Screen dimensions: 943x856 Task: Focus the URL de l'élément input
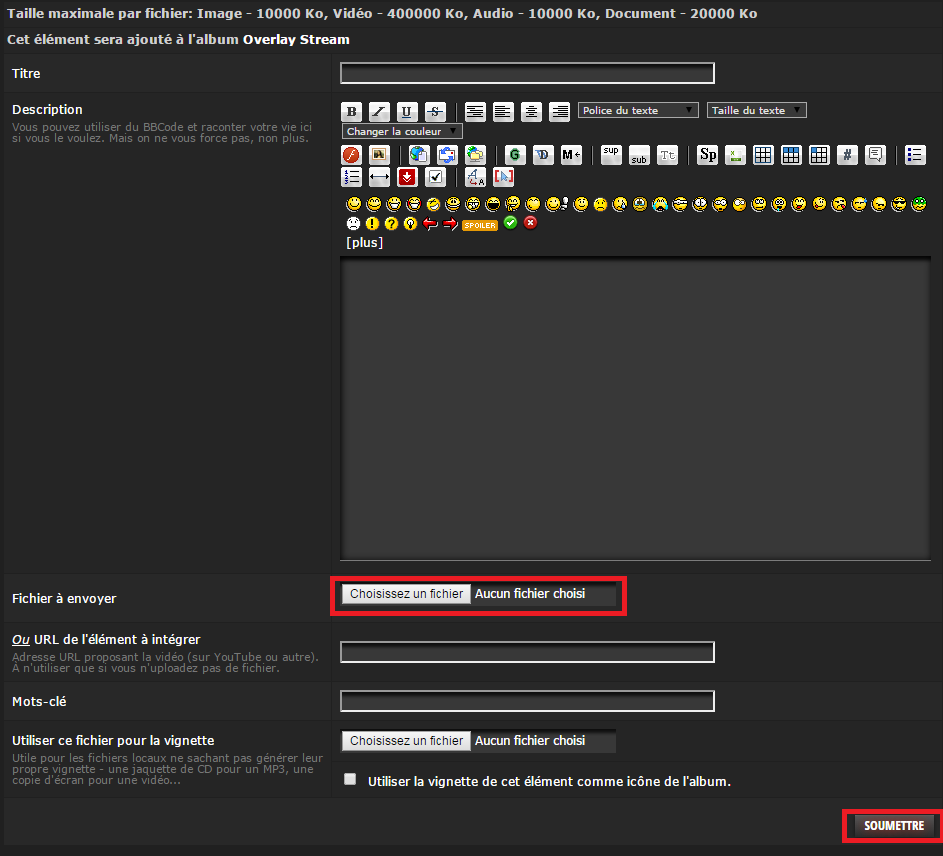[x=527, y=652]
